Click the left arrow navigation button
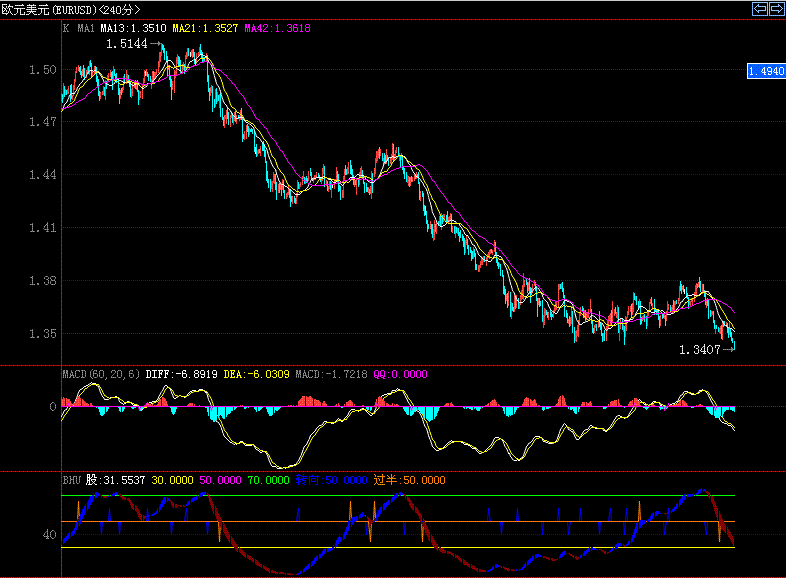The width and height of the screenshot is (786, 578). click(759, 9)
